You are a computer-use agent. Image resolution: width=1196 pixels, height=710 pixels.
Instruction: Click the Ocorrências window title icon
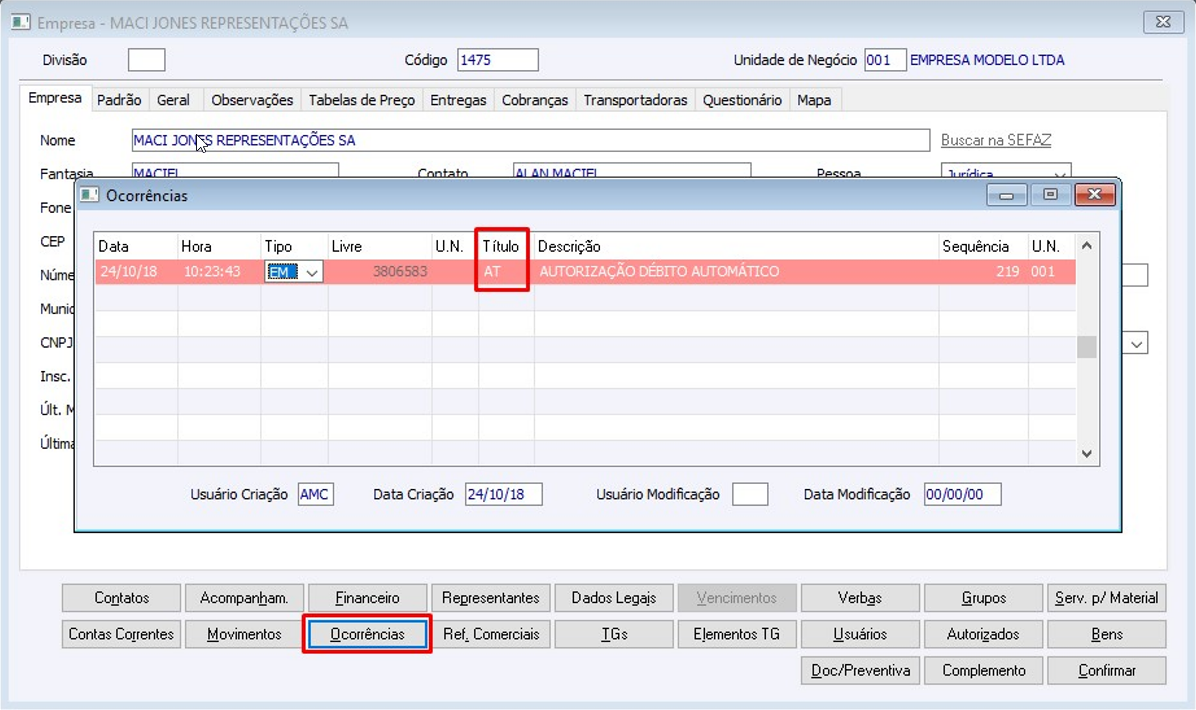89,195
